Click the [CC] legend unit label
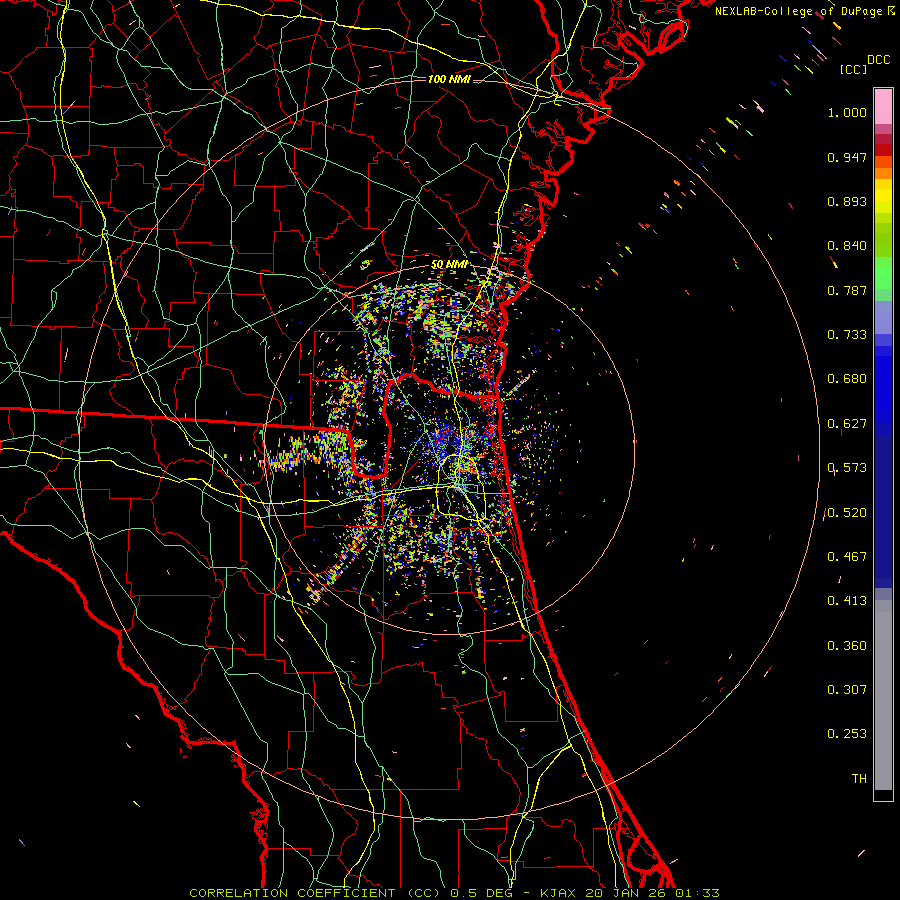 853,69
